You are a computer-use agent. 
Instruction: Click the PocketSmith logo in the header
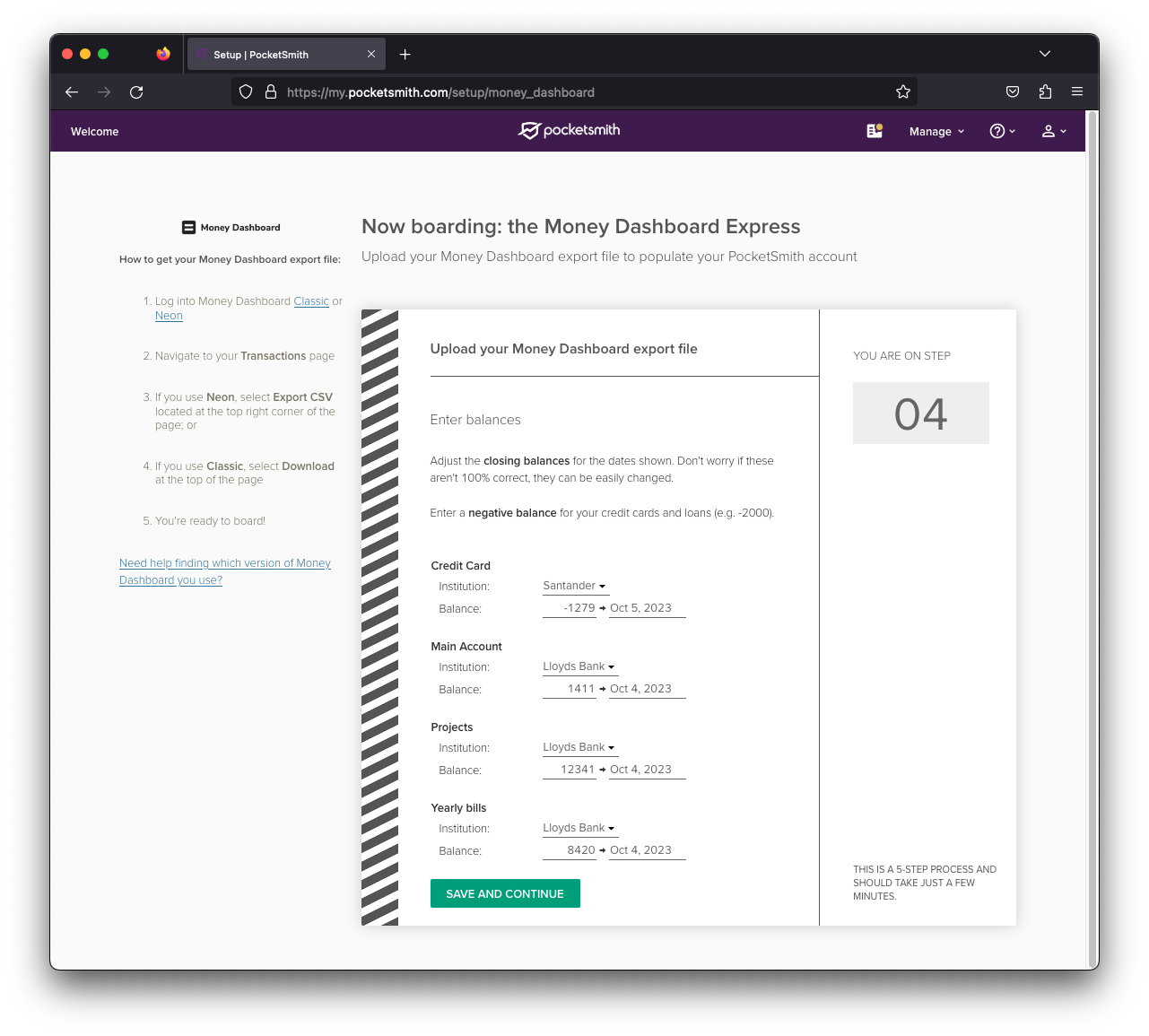coord(568,130)
